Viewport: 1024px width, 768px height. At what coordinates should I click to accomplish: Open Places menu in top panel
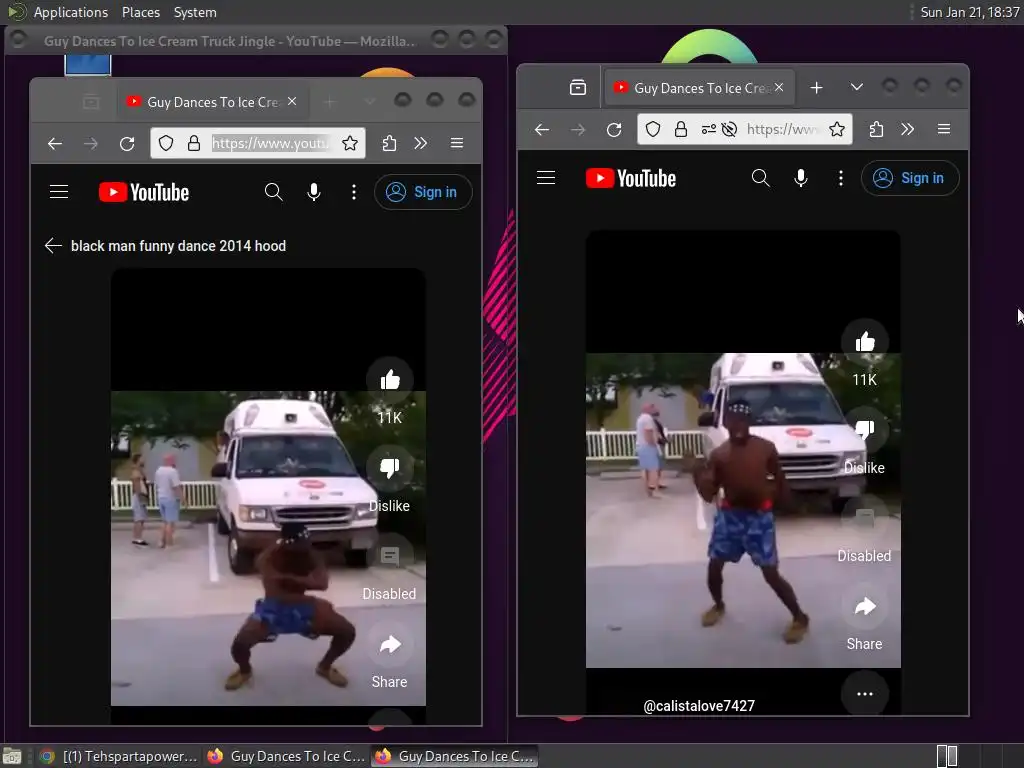pos(140,12)
